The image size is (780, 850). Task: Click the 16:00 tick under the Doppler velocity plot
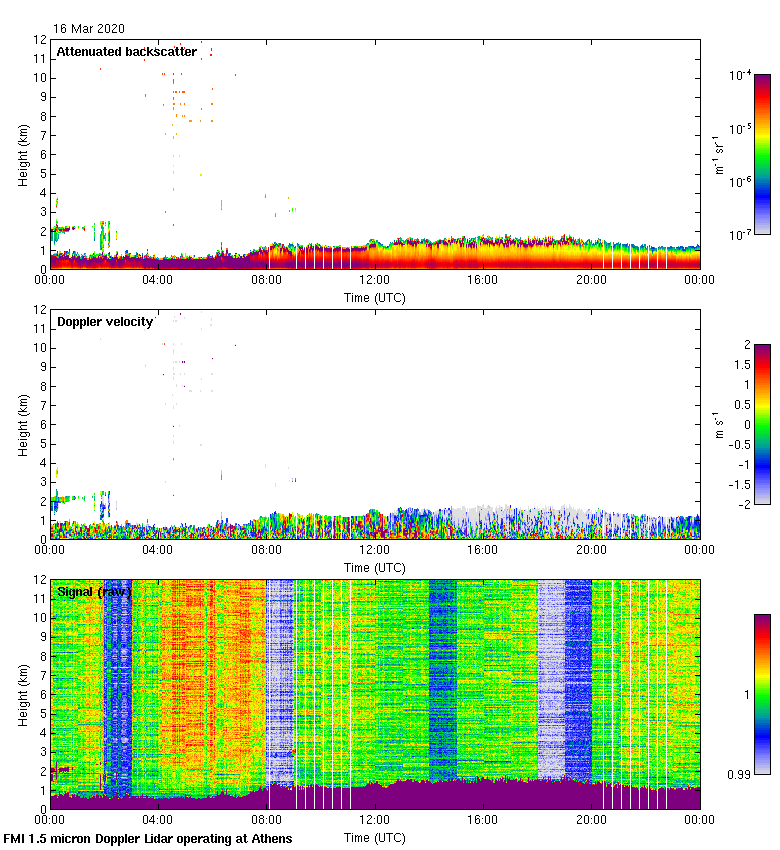pos(483,552)
